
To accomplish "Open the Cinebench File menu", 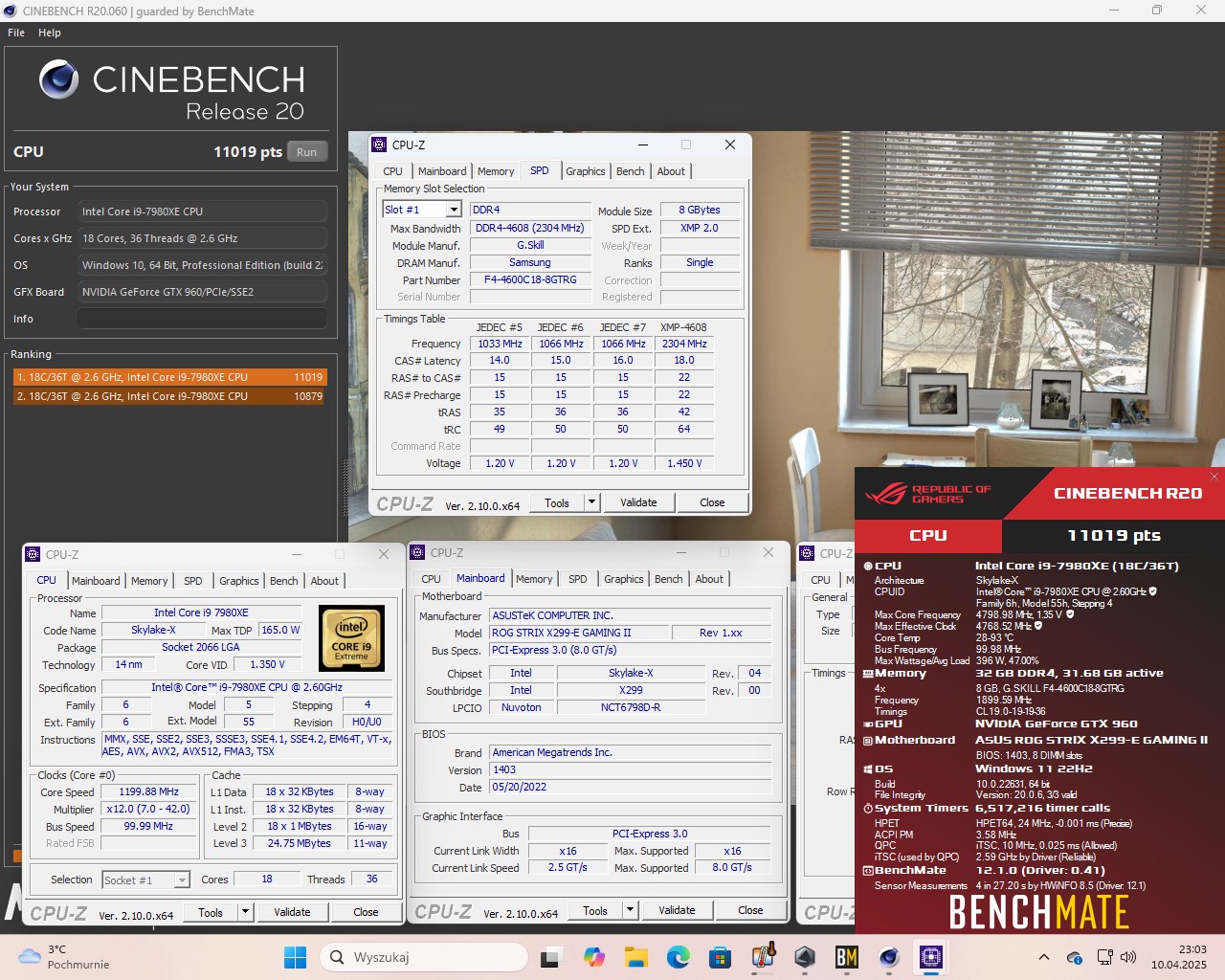I will 16,33.
